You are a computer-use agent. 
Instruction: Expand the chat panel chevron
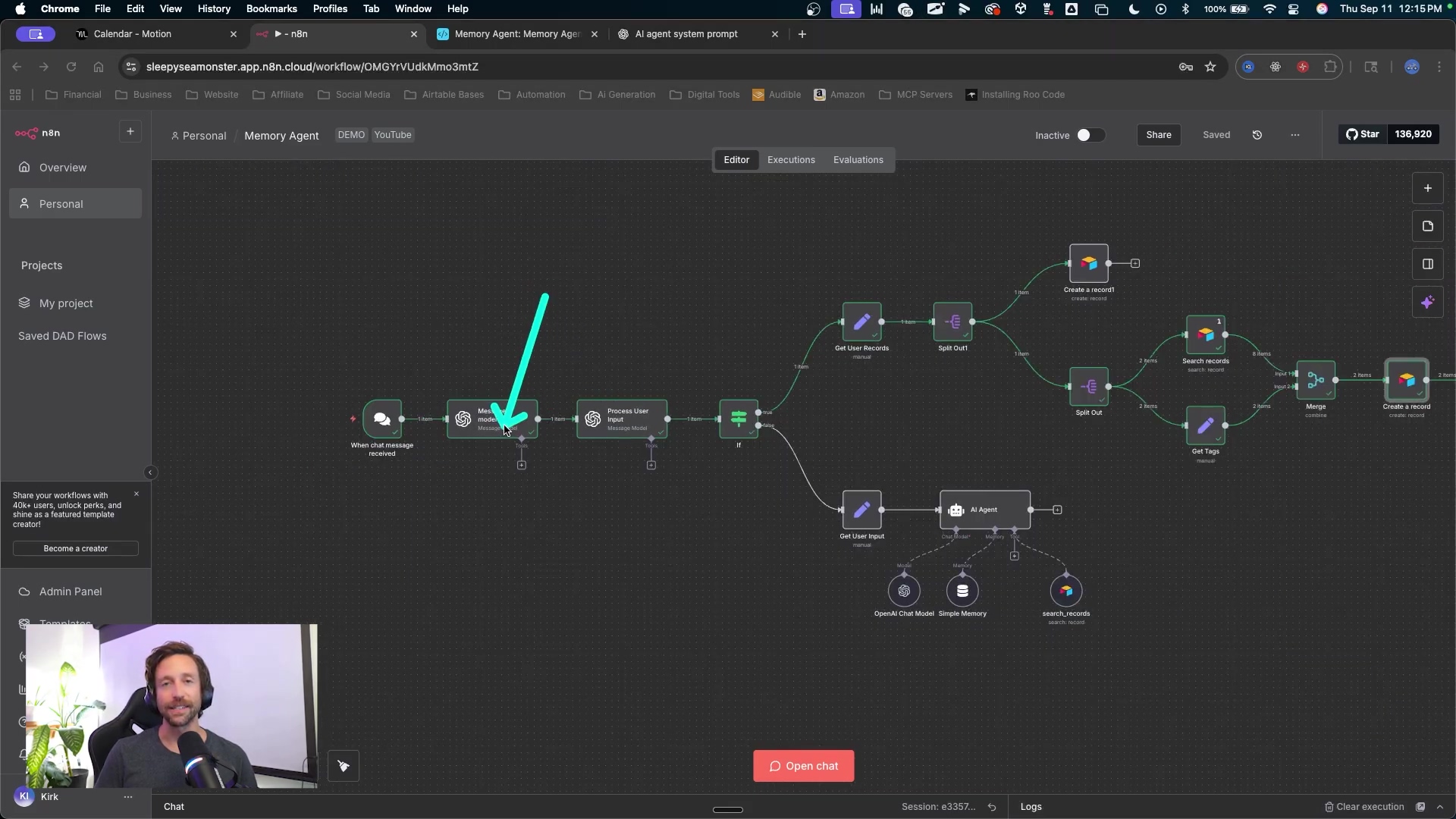pyautogui.click(x=1440, y=807)
